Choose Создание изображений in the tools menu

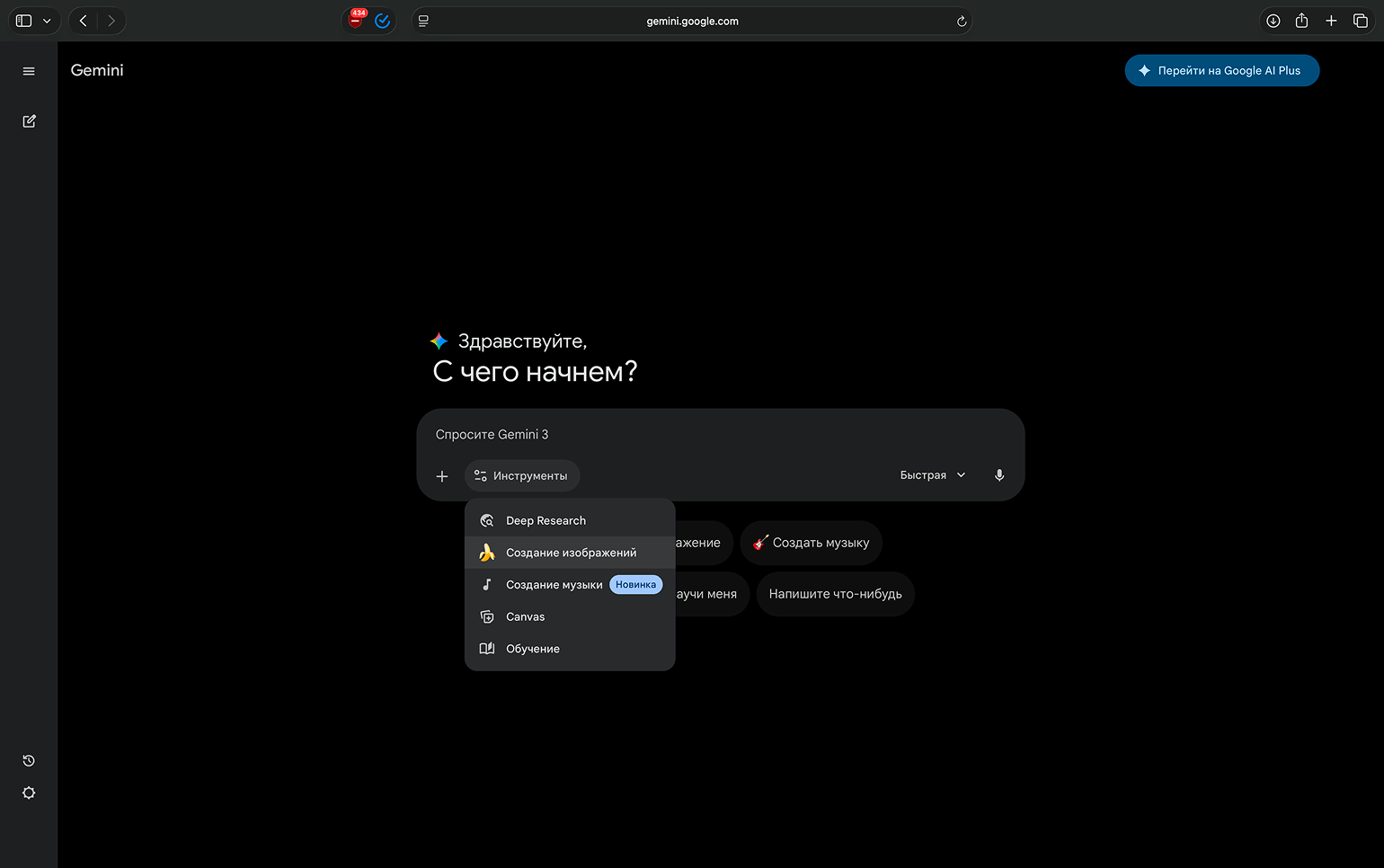click(571, 553)
